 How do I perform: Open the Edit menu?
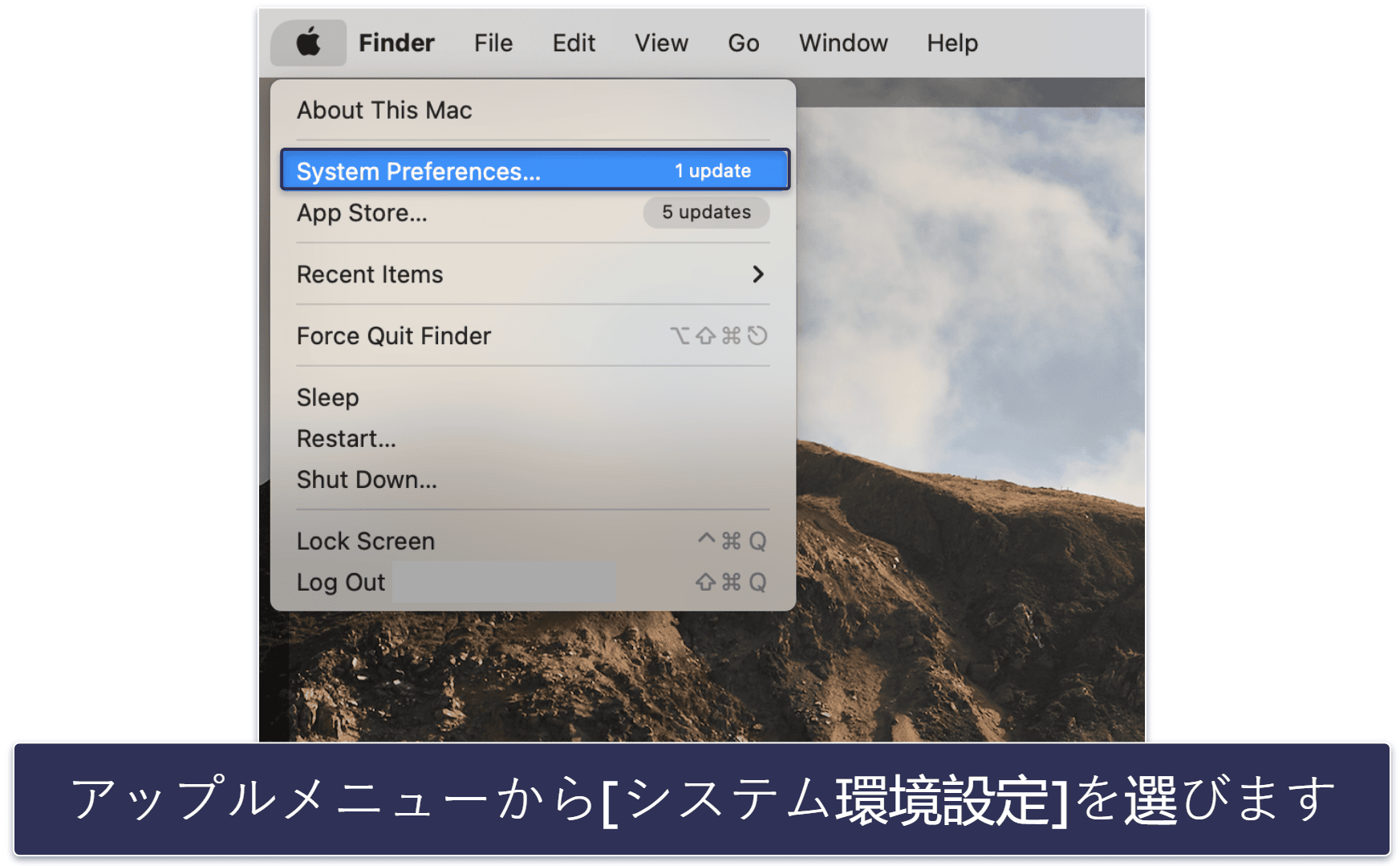[574, 43]
